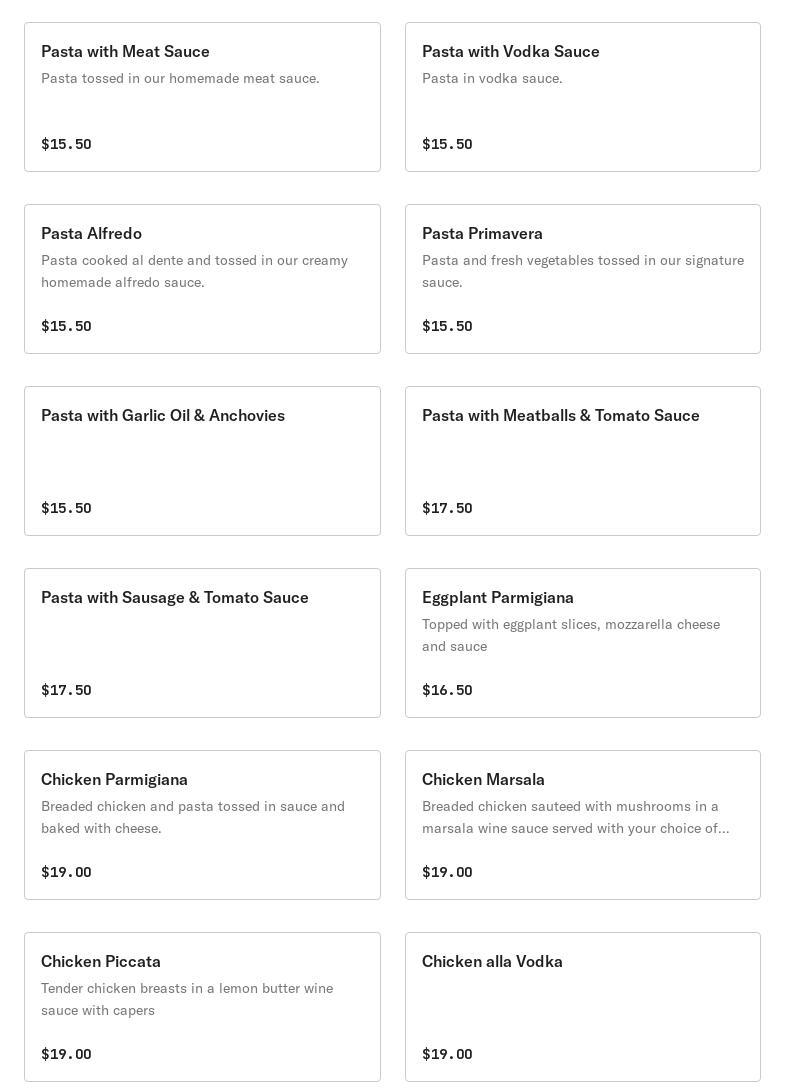This screenshot has height=1088, width=785.
Task: Click the fresh vegetables Primavera description text
Action: 582,271
